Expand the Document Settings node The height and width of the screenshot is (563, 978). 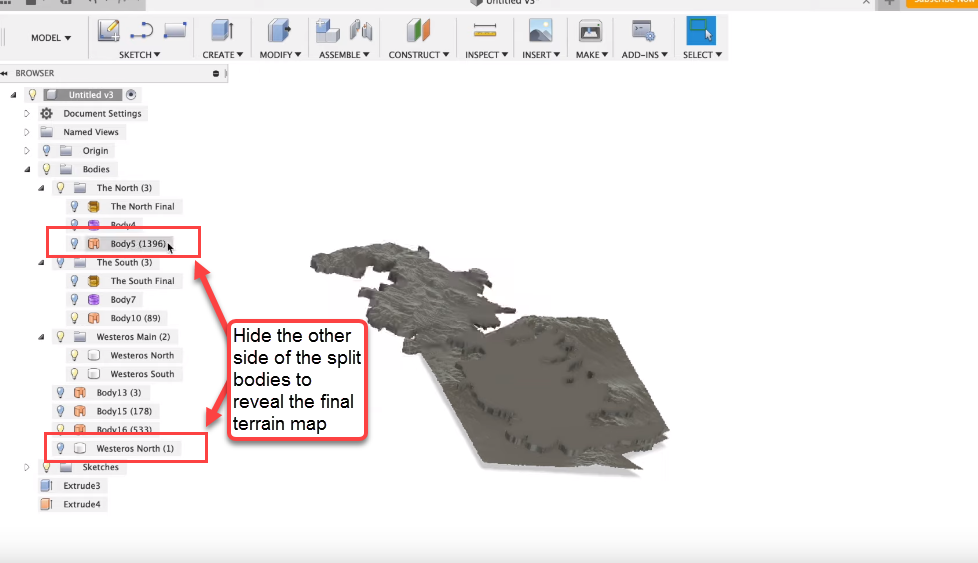tap(27, 113)
